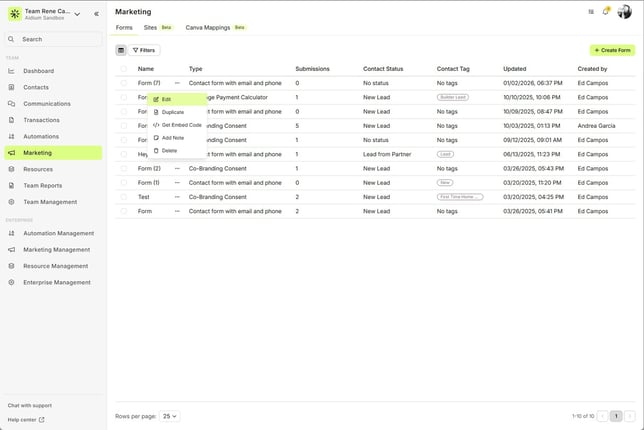The image size is (644, 430).
Task: Open the rows per page dropdown
Action: [x=171, y=415]
